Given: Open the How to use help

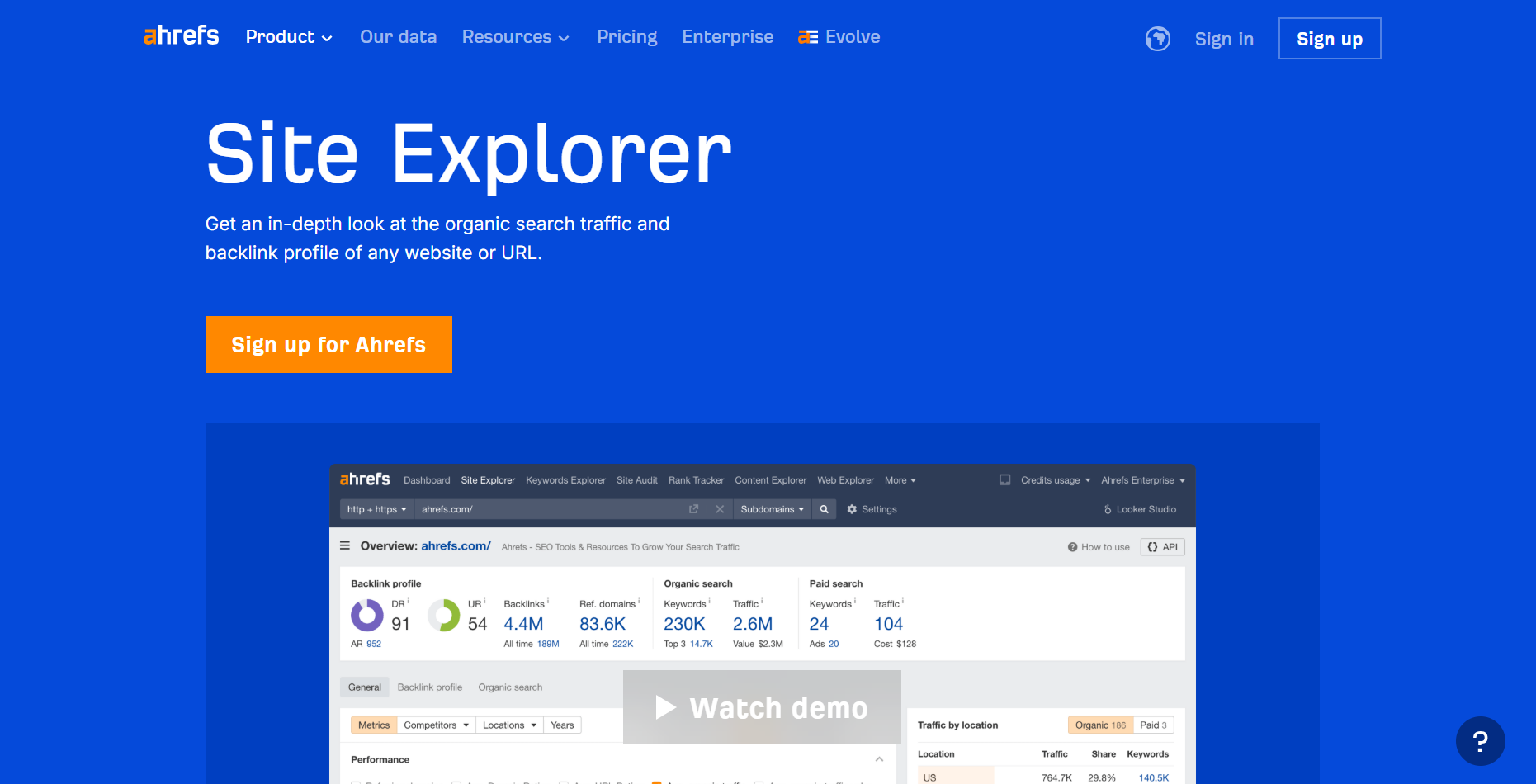Looking at the screenshot, I should [1099, 547].
